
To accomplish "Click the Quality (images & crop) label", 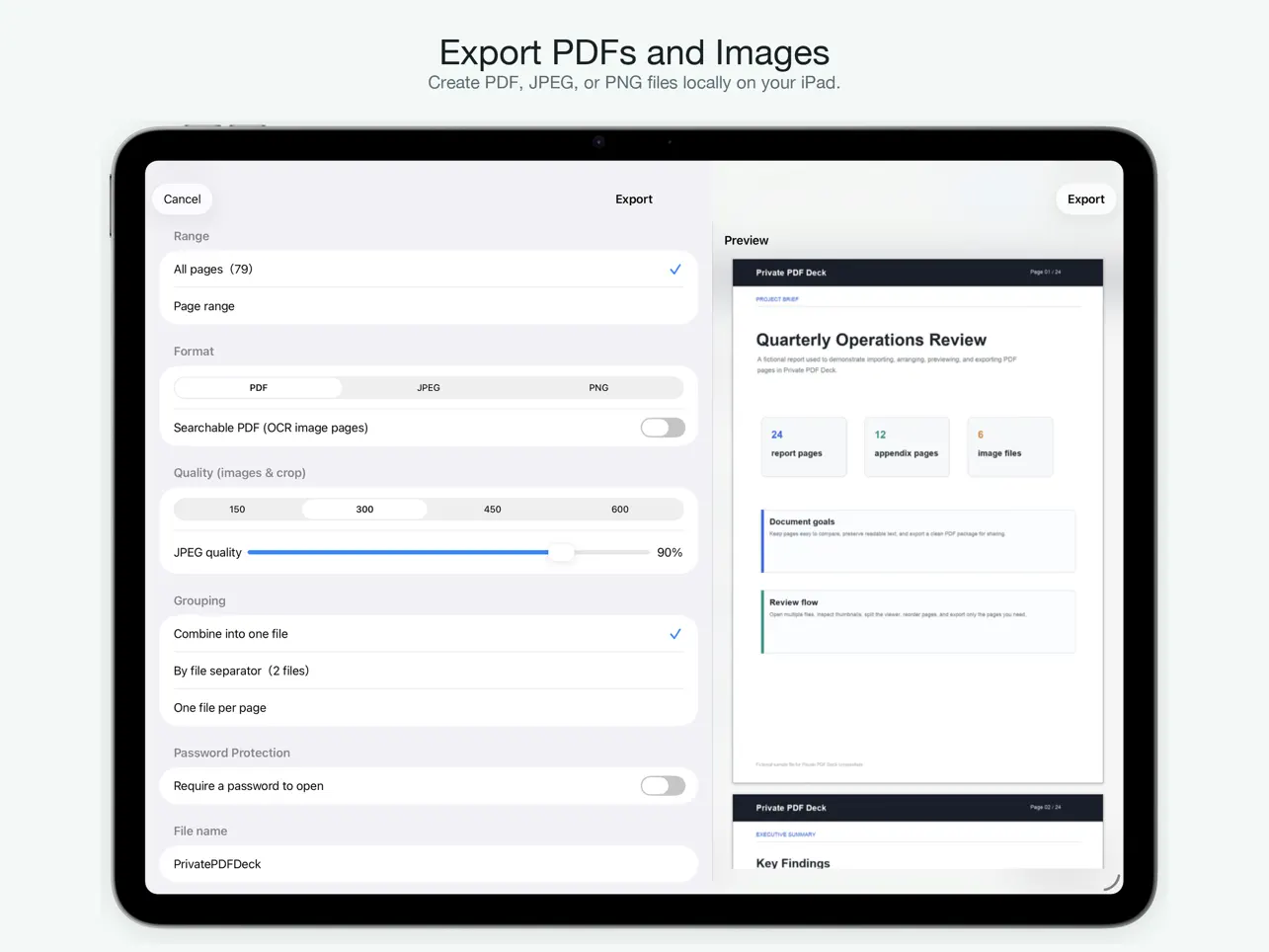I will (x=240, y=473).
